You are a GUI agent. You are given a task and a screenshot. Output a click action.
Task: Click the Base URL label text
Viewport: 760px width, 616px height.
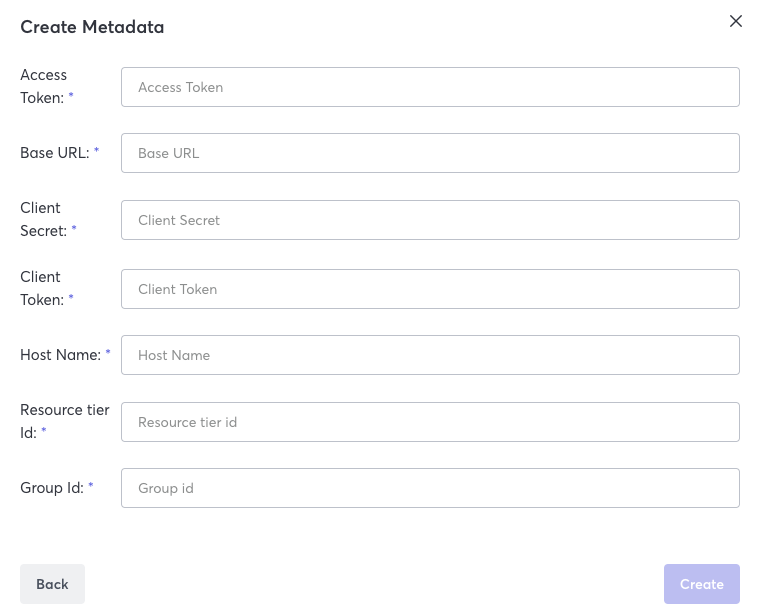54,153
